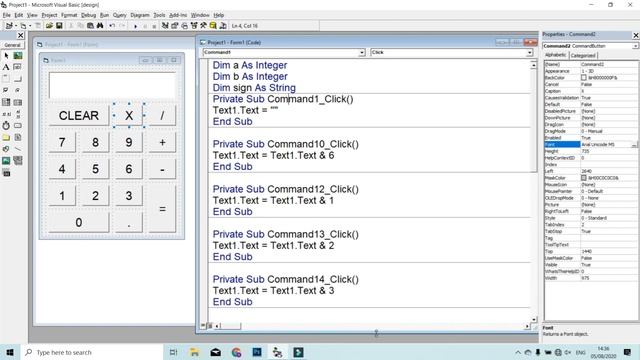The height and width of the screenshot is (360, 640).
Task: Click the Open Project toolbar icon
Action: click(x=49, y=26)
